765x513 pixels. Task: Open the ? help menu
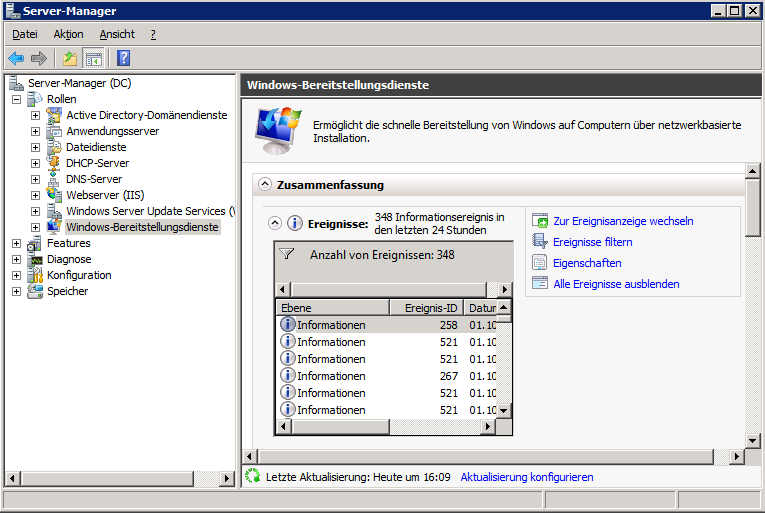153,34
